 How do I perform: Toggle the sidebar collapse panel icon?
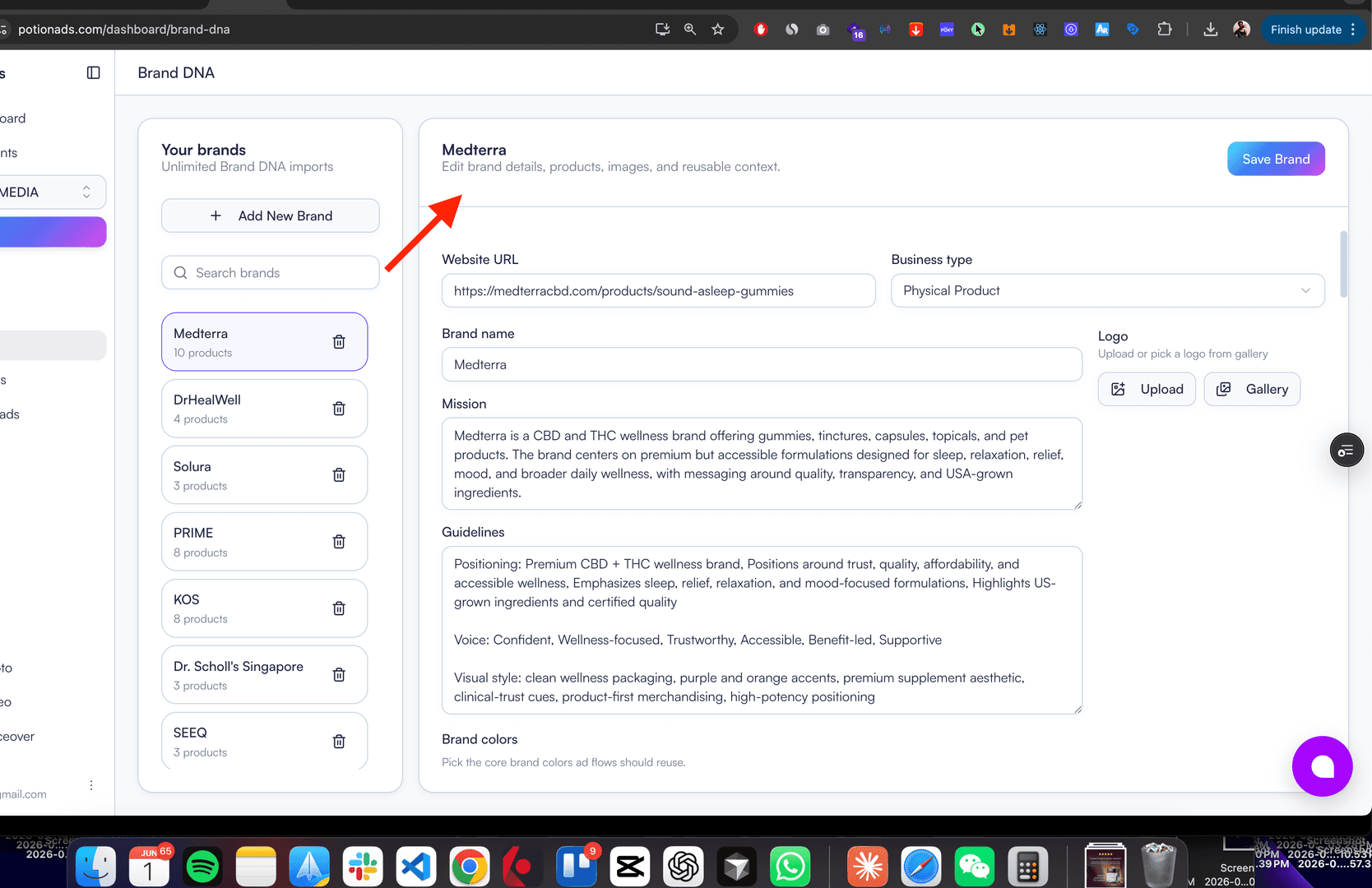click(94, 73)
